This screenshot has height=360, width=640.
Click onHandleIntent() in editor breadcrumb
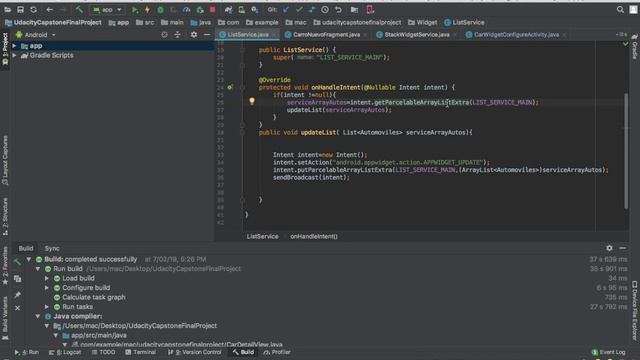314,236
